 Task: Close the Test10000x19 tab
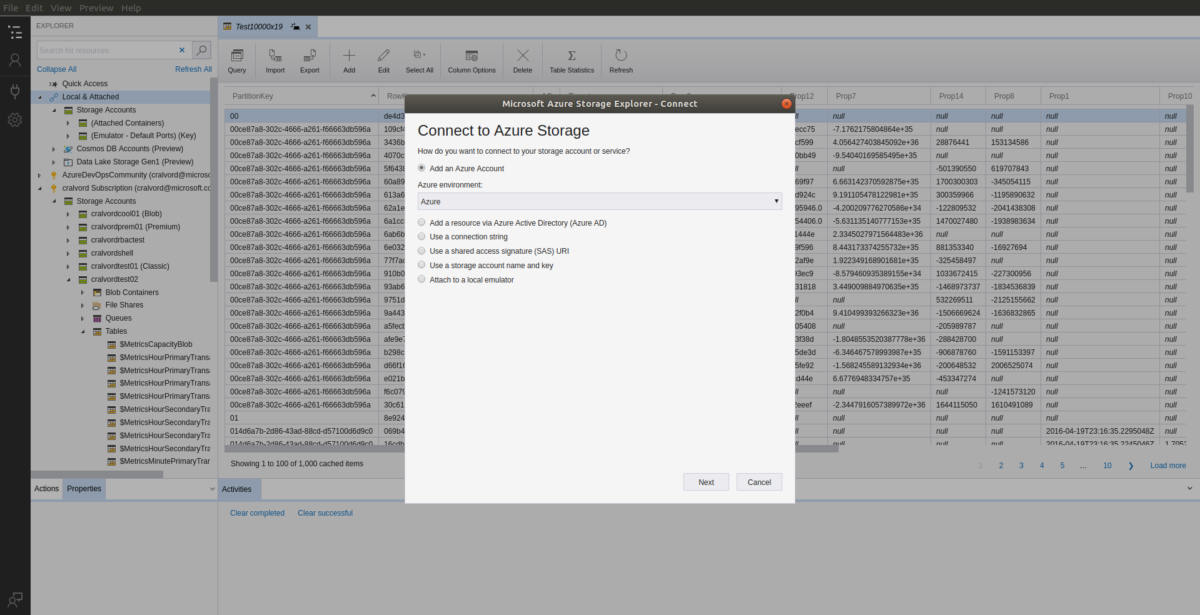(x=308, y=27)
